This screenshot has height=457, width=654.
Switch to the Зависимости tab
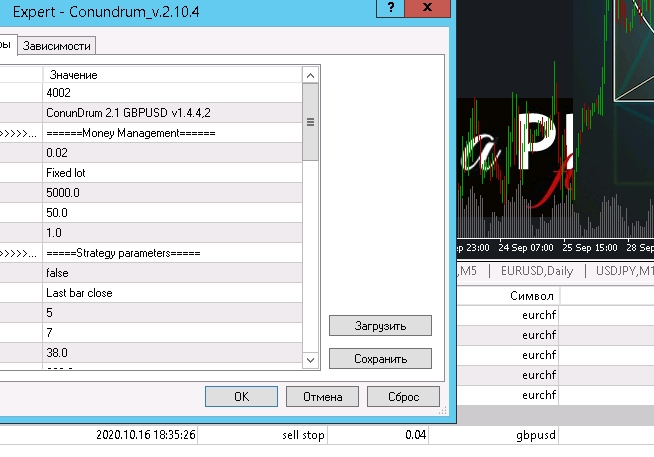pos(57,46)
